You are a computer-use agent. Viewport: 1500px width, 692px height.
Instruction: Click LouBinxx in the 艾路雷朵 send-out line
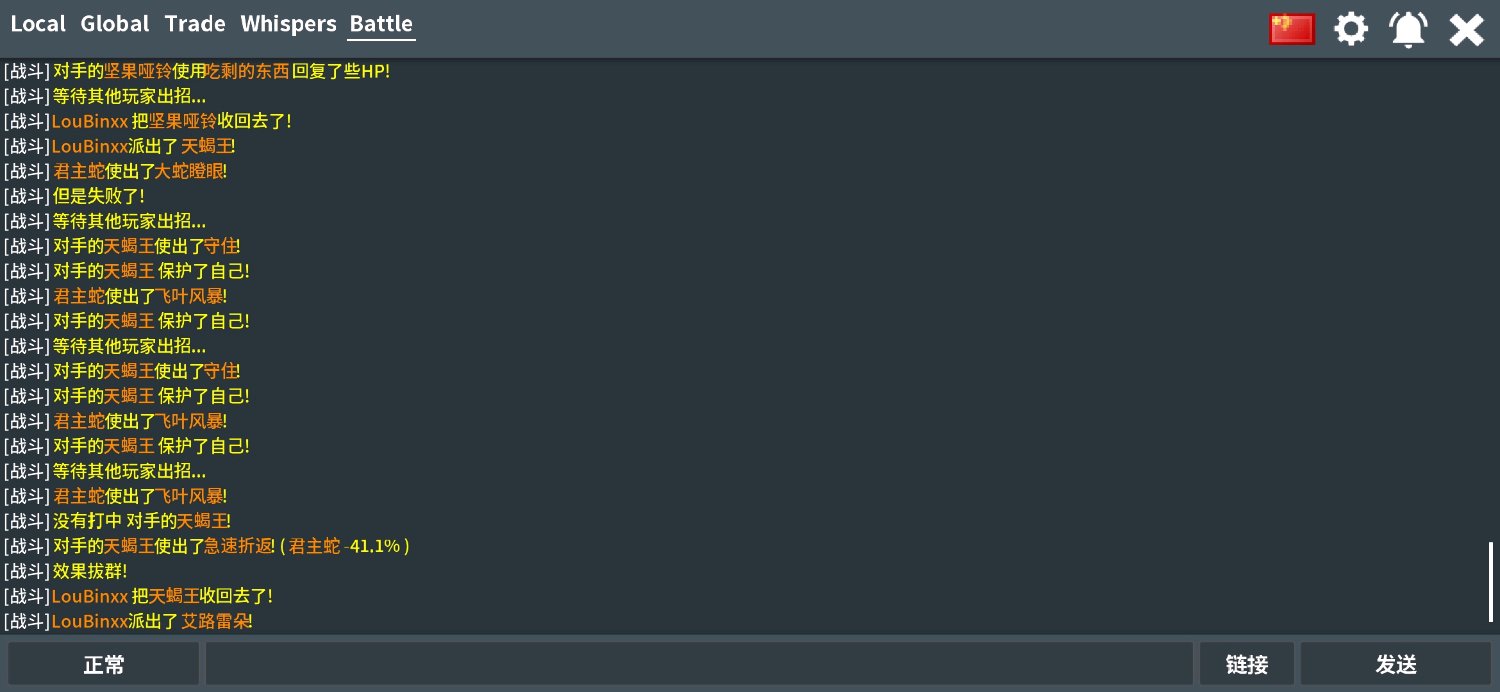[x=90, y=621]
